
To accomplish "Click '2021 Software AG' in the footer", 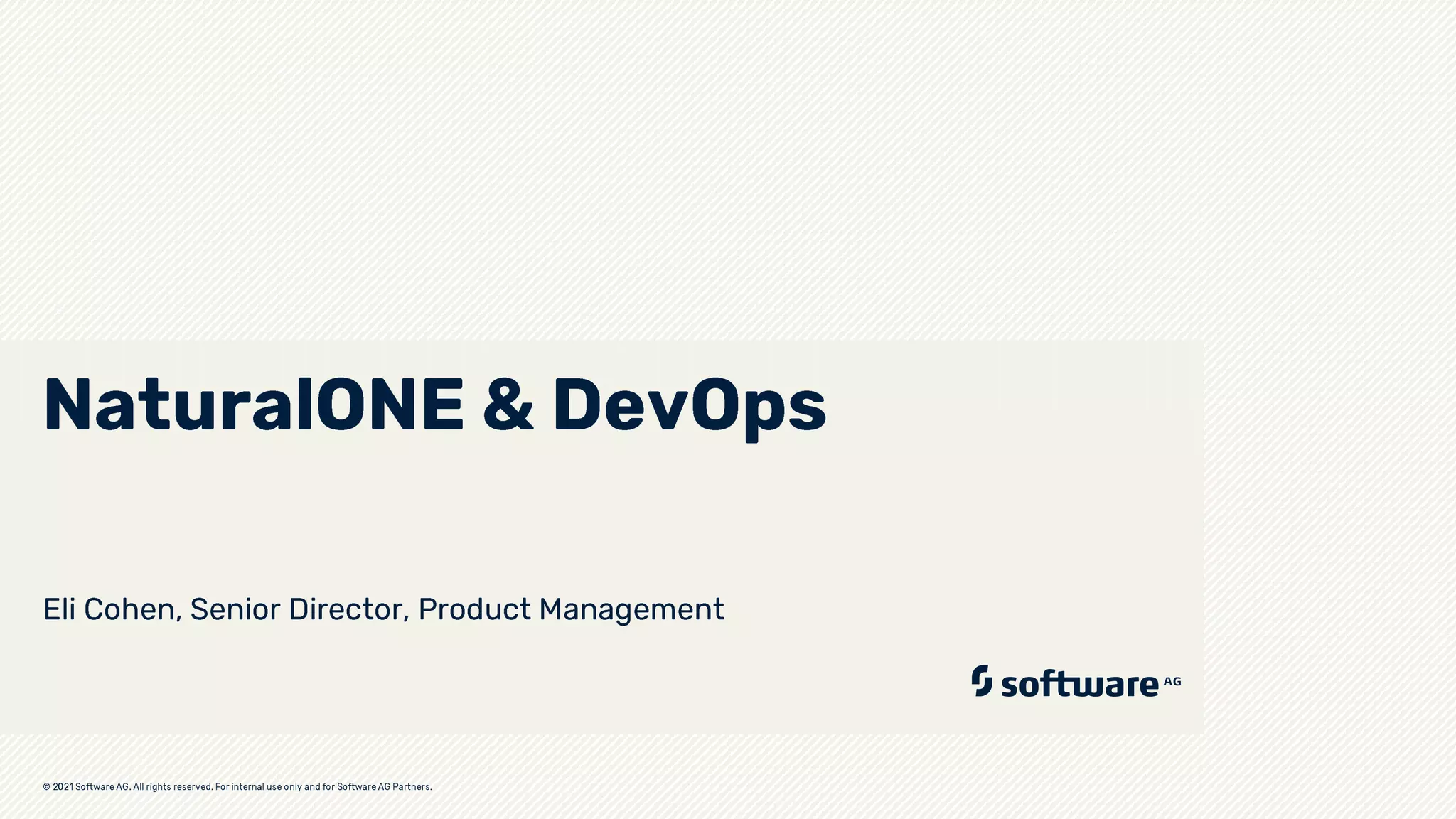I will point(91,787).
